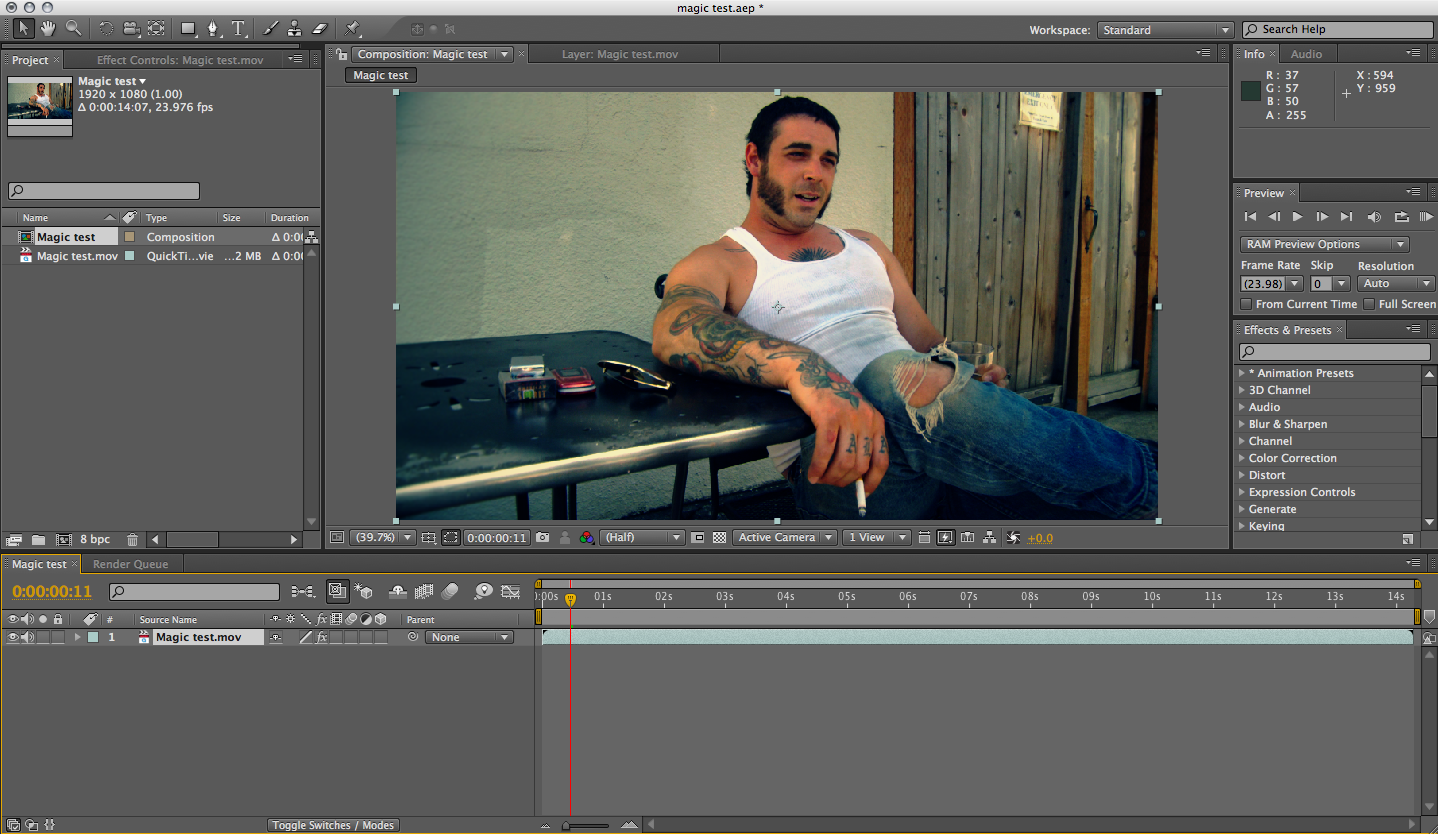This screenshot has width=1438, height=834.
Task: Enable the Full Screen checkbox
Action: point(1369,304)
